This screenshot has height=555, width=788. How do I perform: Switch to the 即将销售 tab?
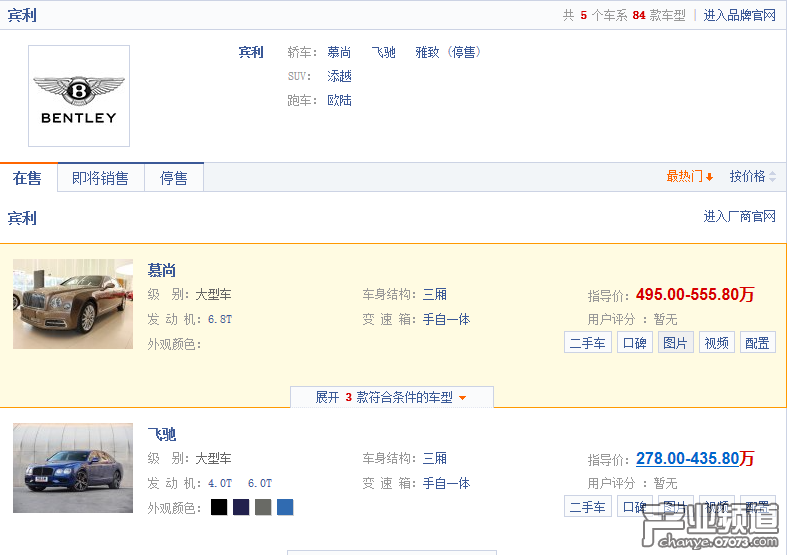(100, 178)
